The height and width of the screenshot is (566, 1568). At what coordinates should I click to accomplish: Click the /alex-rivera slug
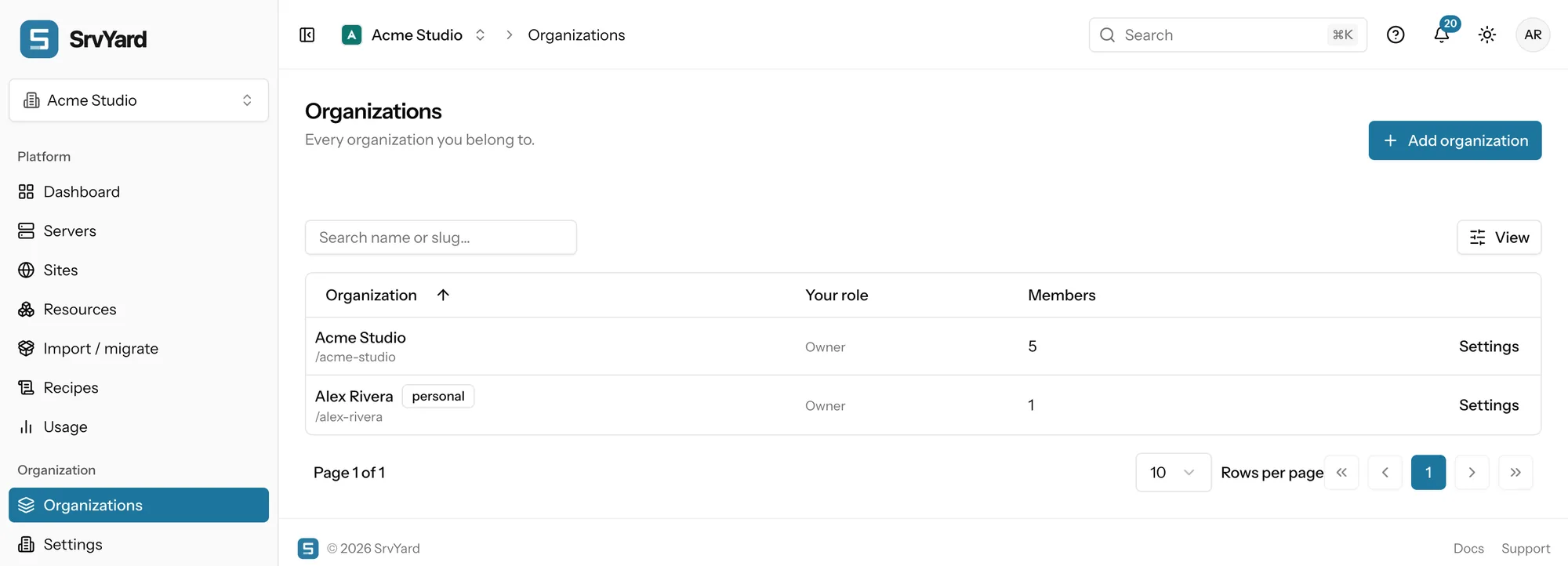click(x=349, y=417)
